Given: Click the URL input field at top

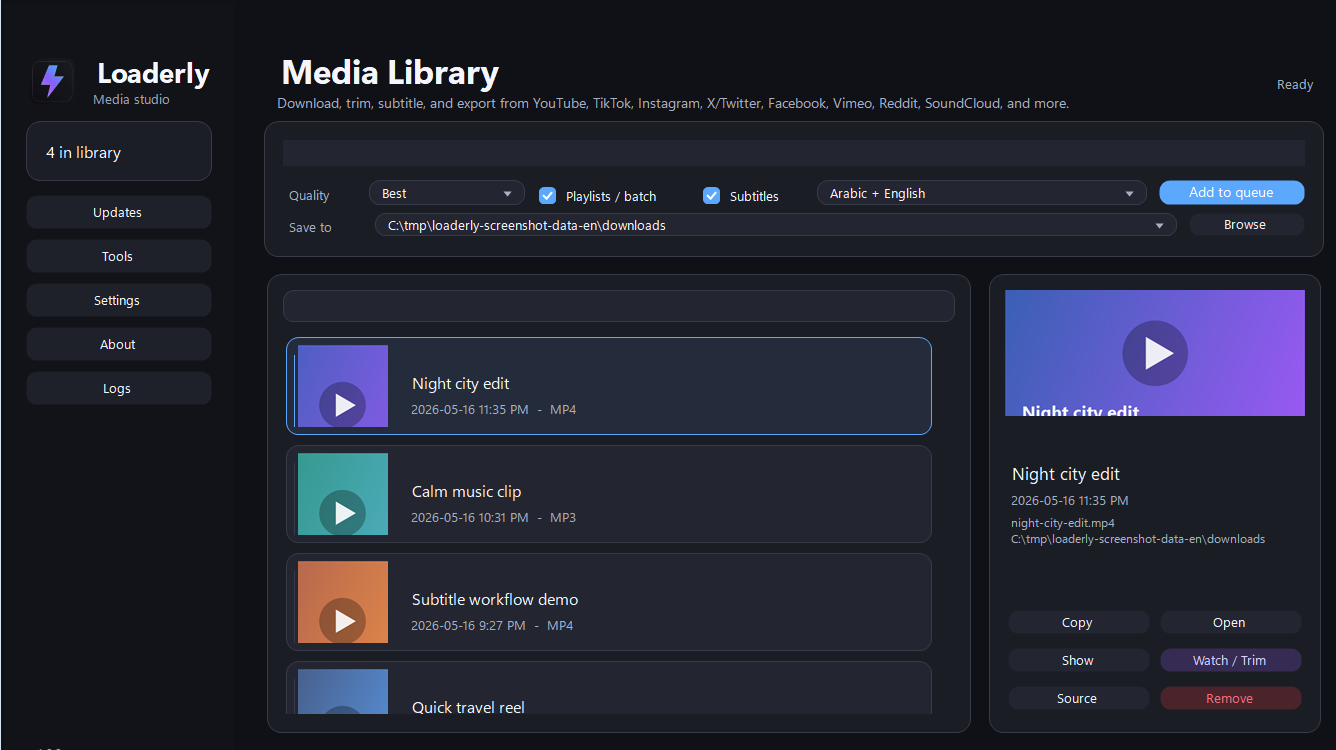Looking at the screenshot, I should click(794, 153).
